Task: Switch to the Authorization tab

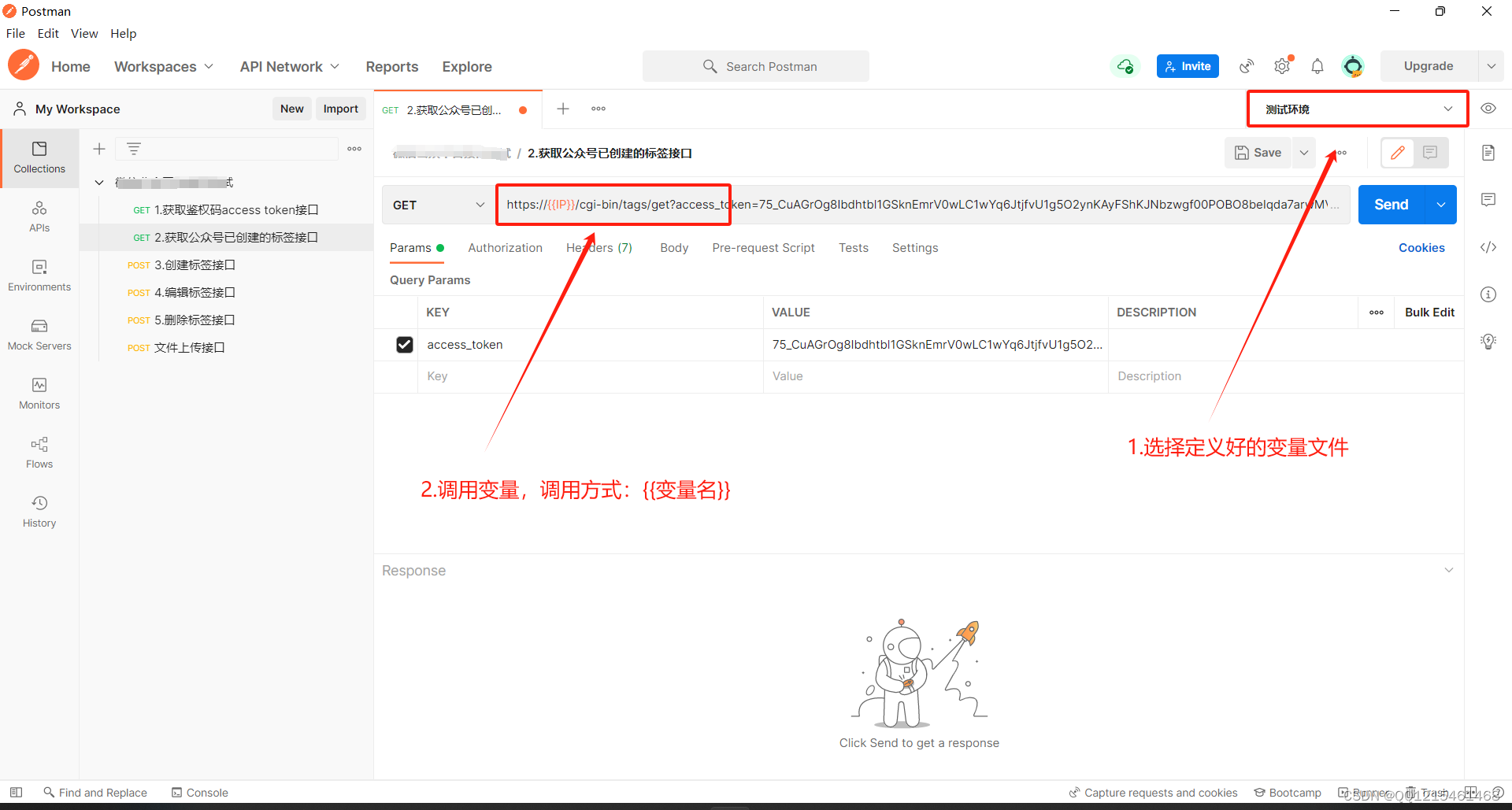Action: pos(505,248)
